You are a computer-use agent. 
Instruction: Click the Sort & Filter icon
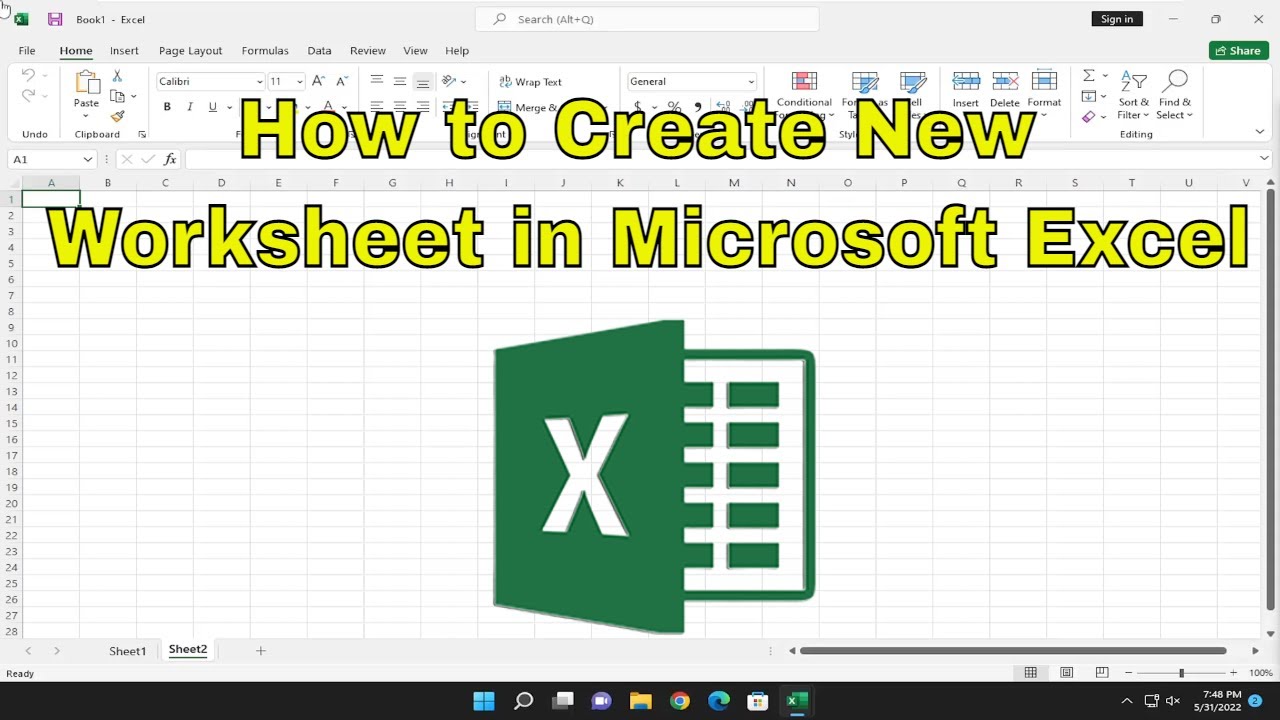[x=1134, y=82]
